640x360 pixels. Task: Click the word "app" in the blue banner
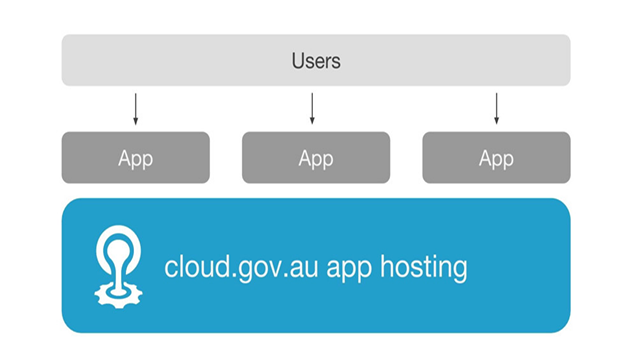coord(349,270)
